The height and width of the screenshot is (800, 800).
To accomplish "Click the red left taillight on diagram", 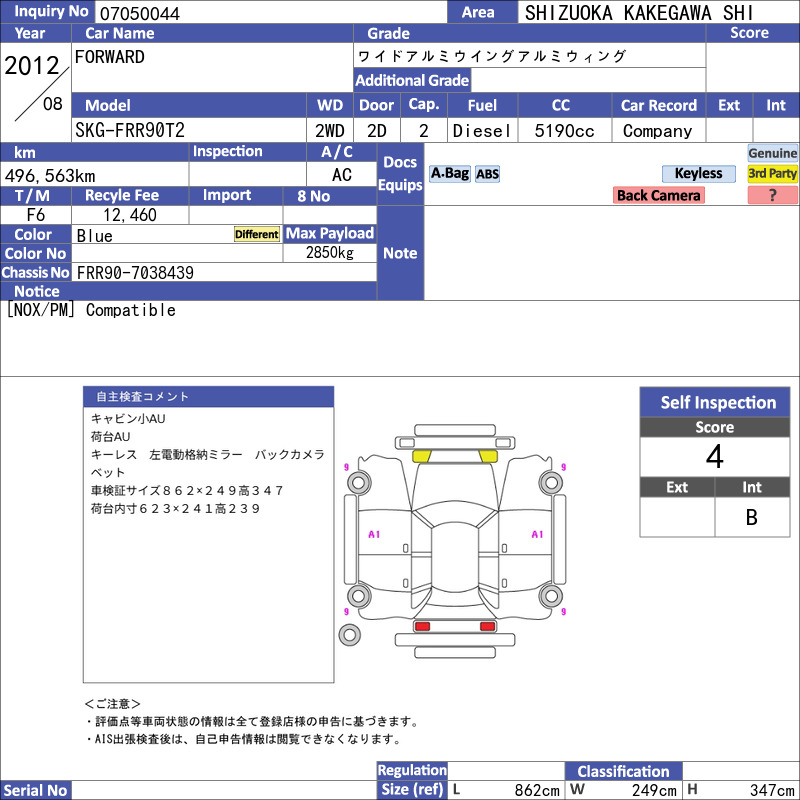I will [422, 626].
